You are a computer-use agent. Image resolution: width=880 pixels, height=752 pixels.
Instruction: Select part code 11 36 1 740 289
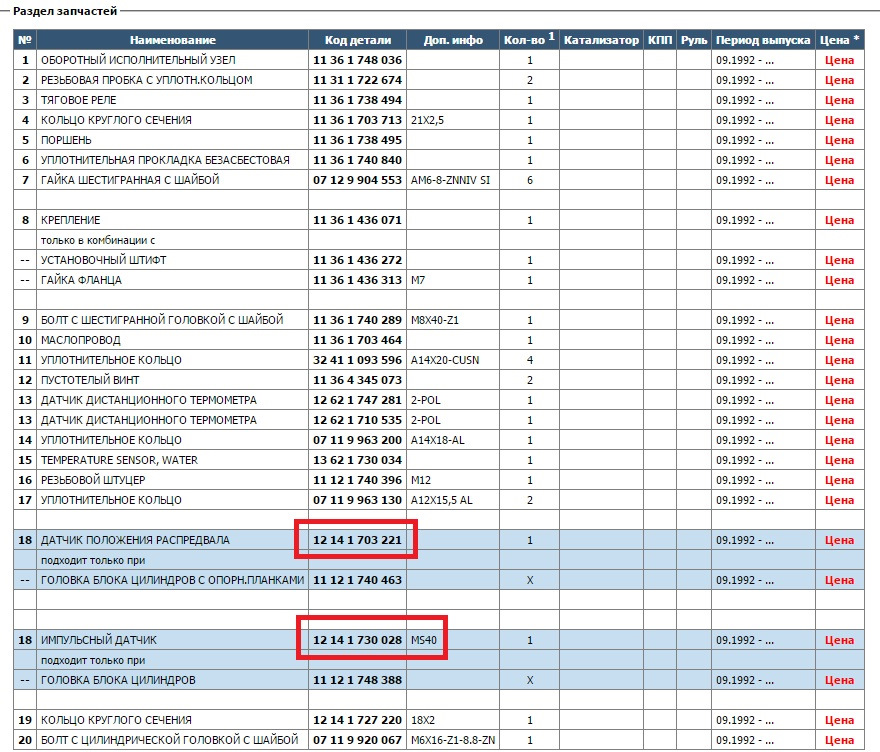pyautogui.click(x=358, y=320)
